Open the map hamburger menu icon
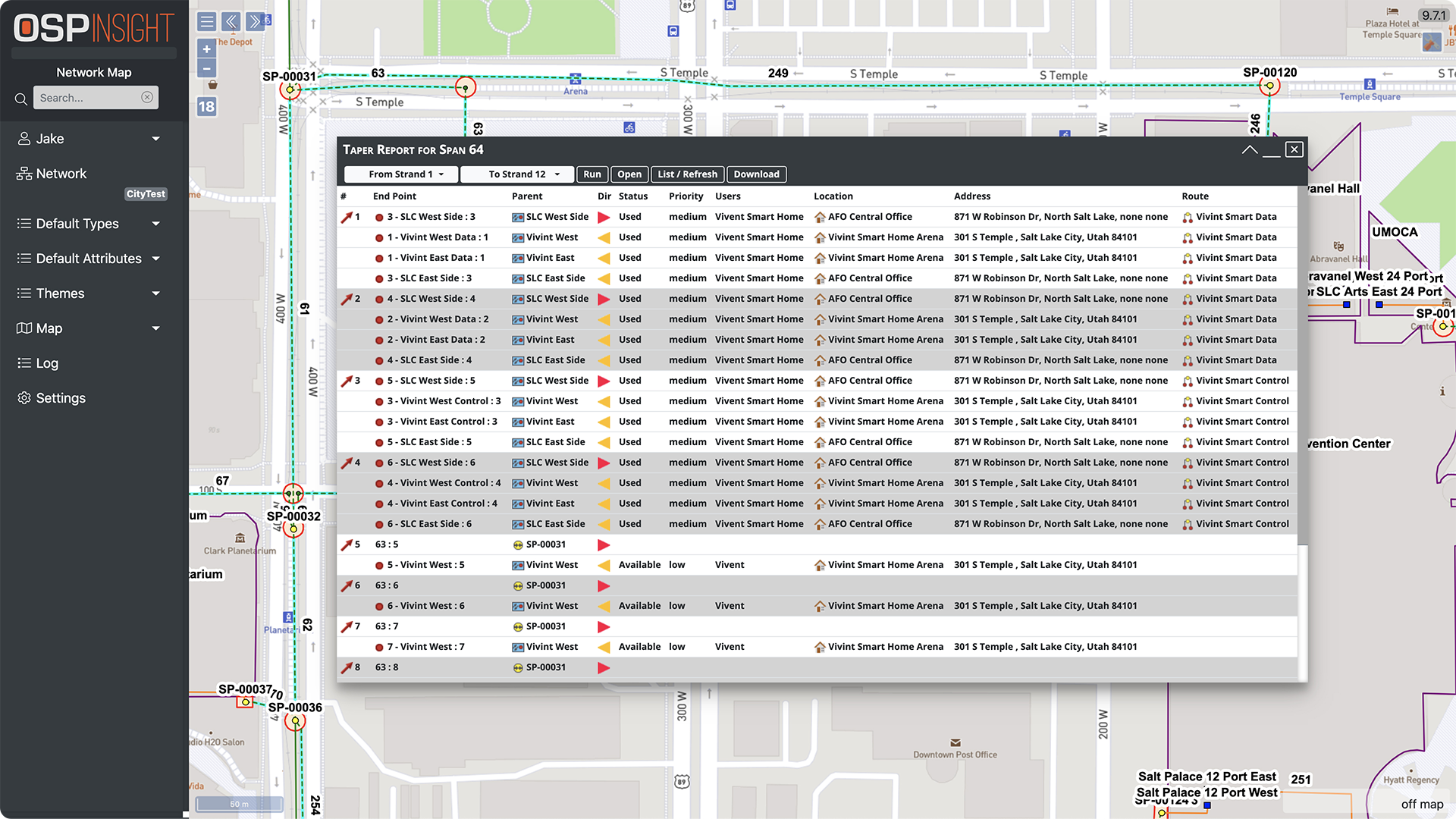Viewport: 1456px width, 819px height. (x=207, y=21)
